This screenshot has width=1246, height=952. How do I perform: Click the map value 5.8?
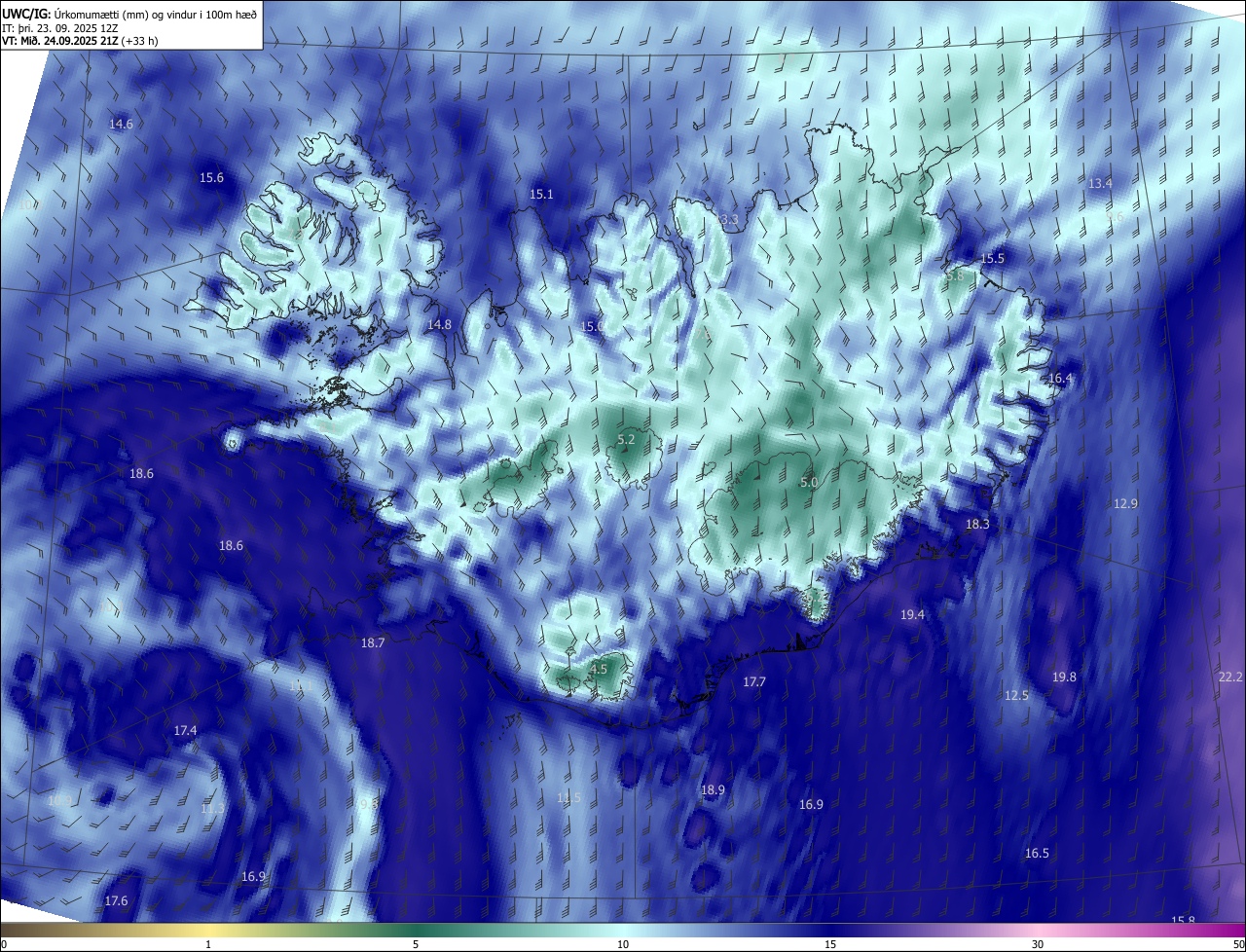pos(955,275)
